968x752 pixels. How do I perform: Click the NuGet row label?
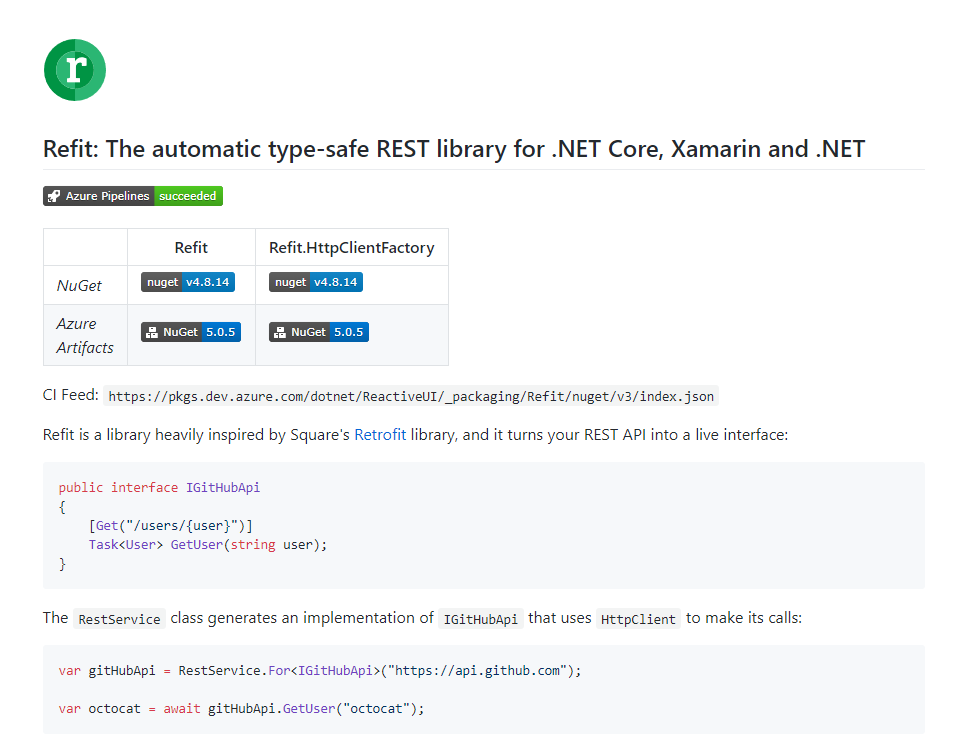(x=79, y=285)
